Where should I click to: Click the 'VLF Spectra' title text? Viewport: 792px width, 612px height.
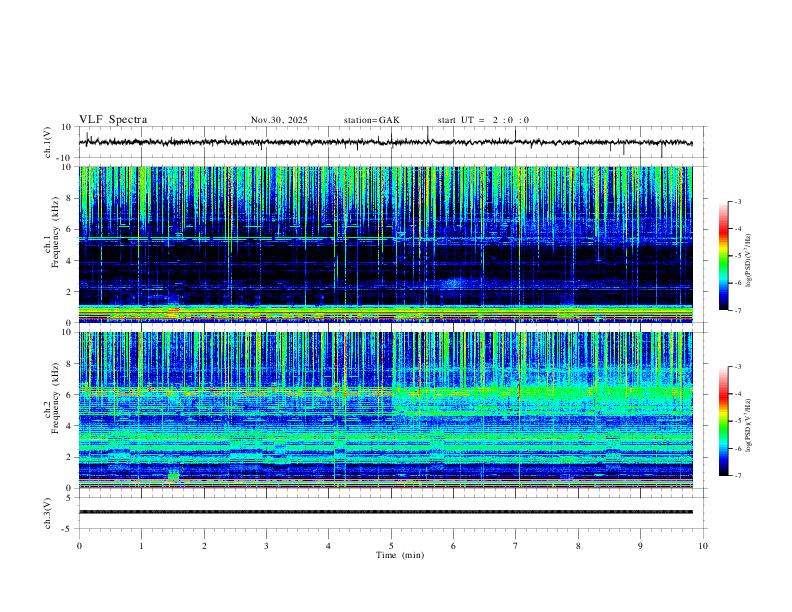click(x=113, y=120)
